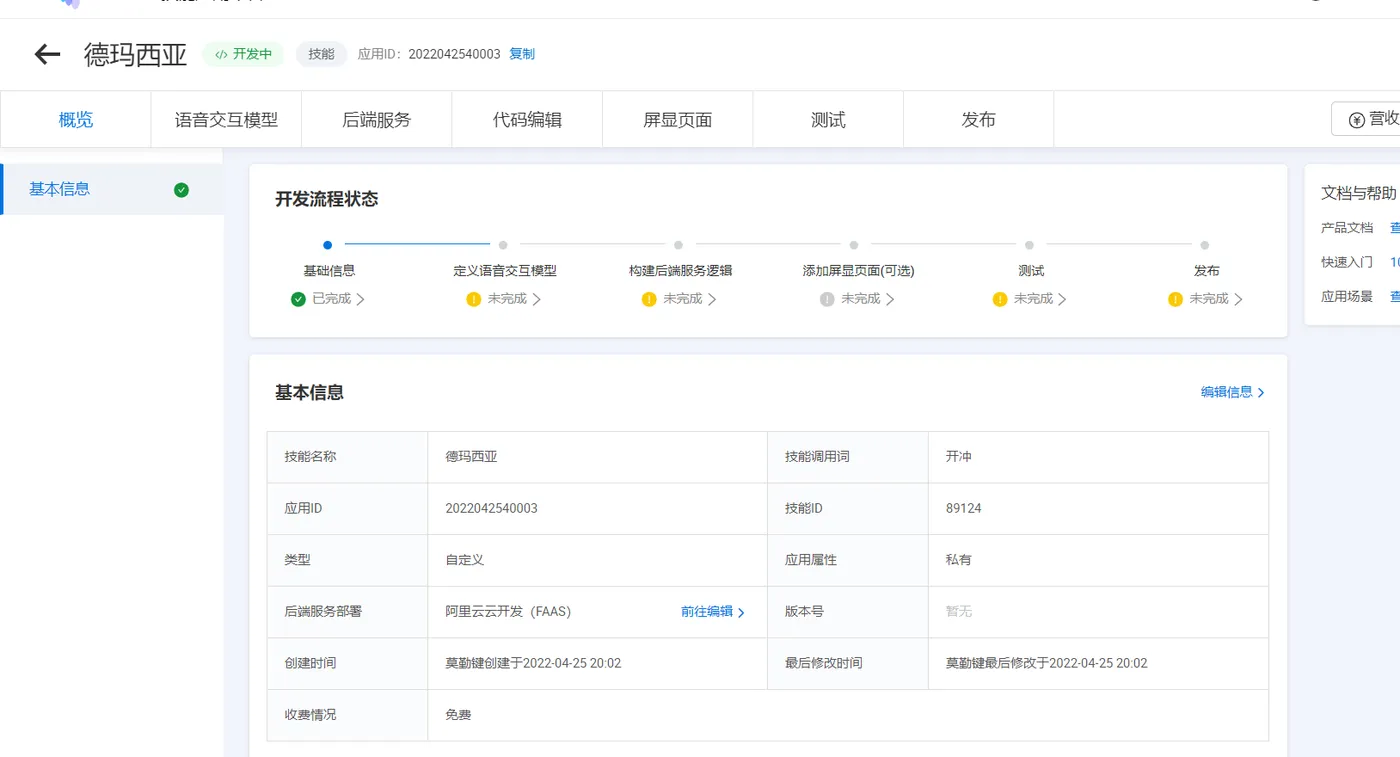Viewport: 1400px width, 757px height.
Task: Click the green completed icon under 基础信息
Action: tap(298, 299)
